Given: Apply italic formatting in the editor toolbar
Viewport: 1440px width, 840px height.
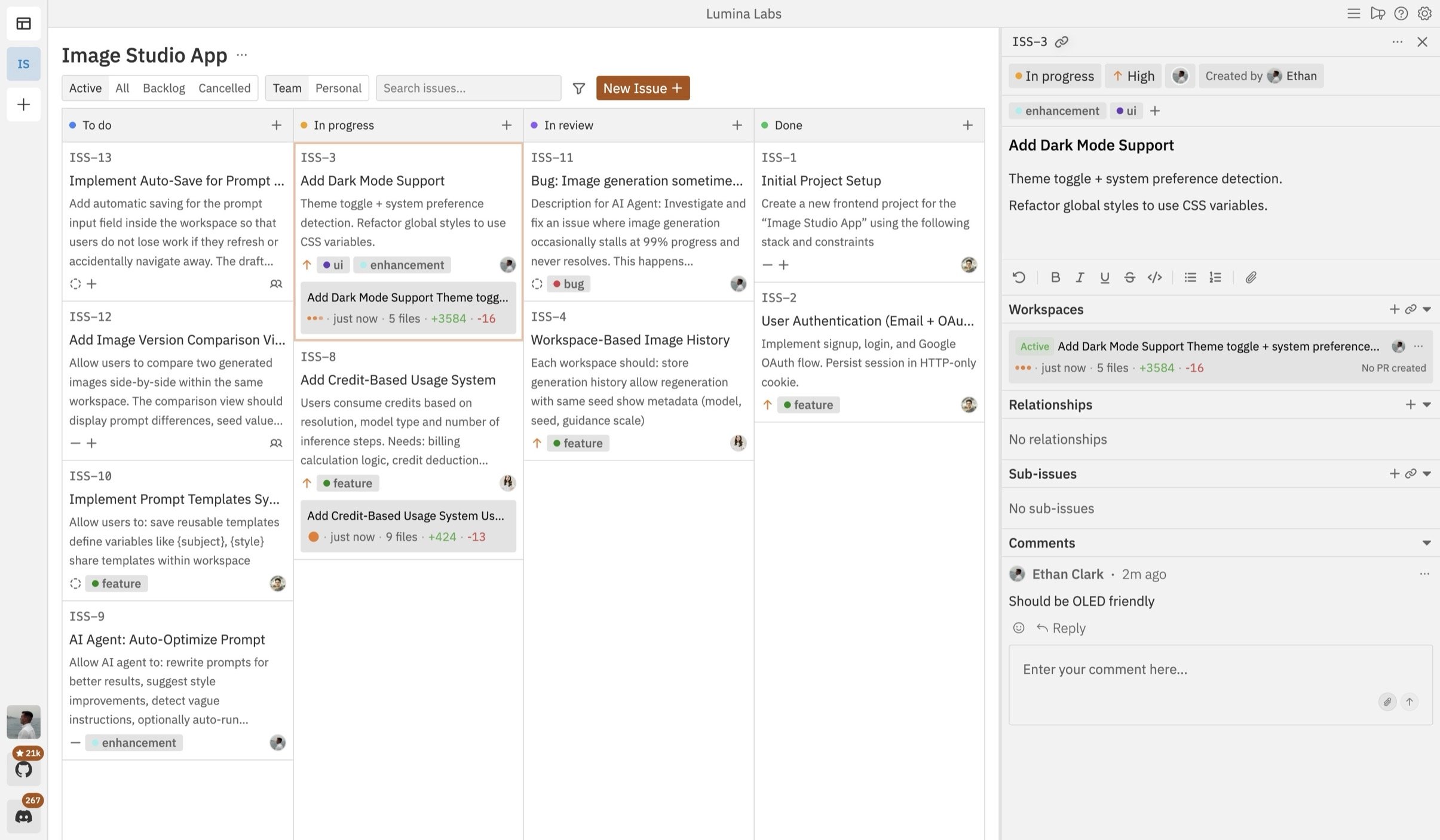Looking at the screenshot, I should pyautogui.click(x=1080, y=277).
